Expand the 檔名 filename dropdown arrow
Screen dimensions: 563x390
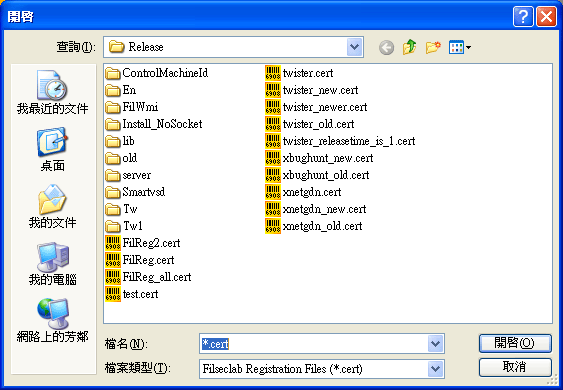436,344
